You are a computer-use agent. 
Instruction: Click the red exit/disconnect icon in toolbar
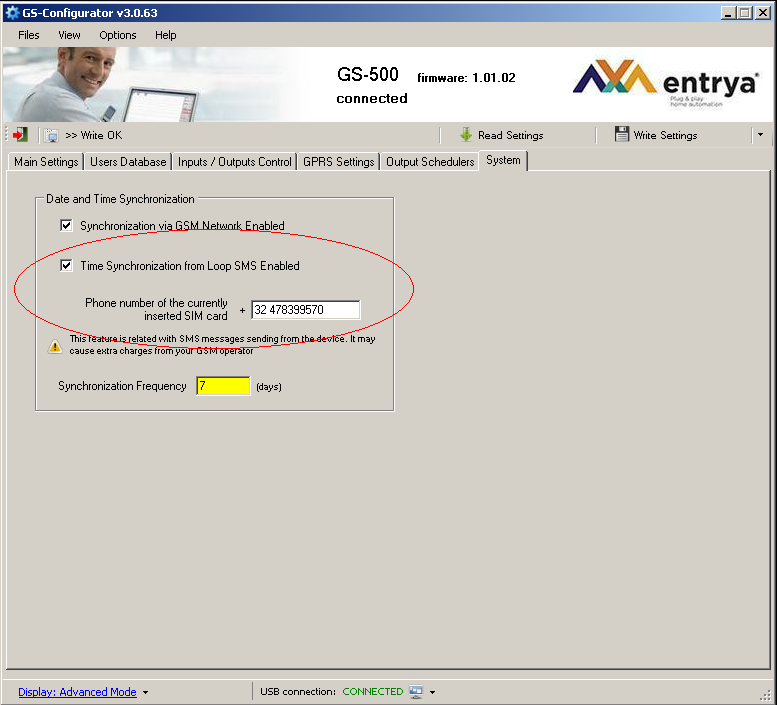click(x=20, y=135)
